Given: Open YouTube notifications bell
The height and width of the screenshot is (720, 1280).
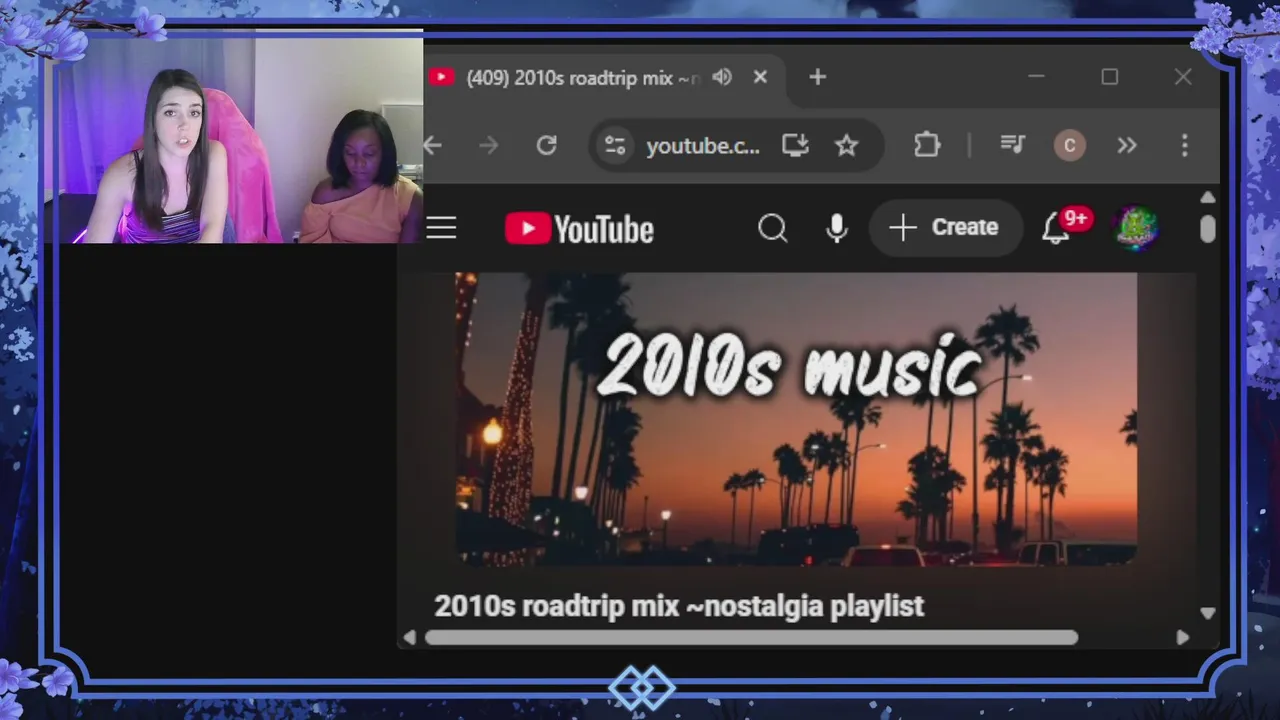Looking at the screenshot, I should (x=1056, y=229).
